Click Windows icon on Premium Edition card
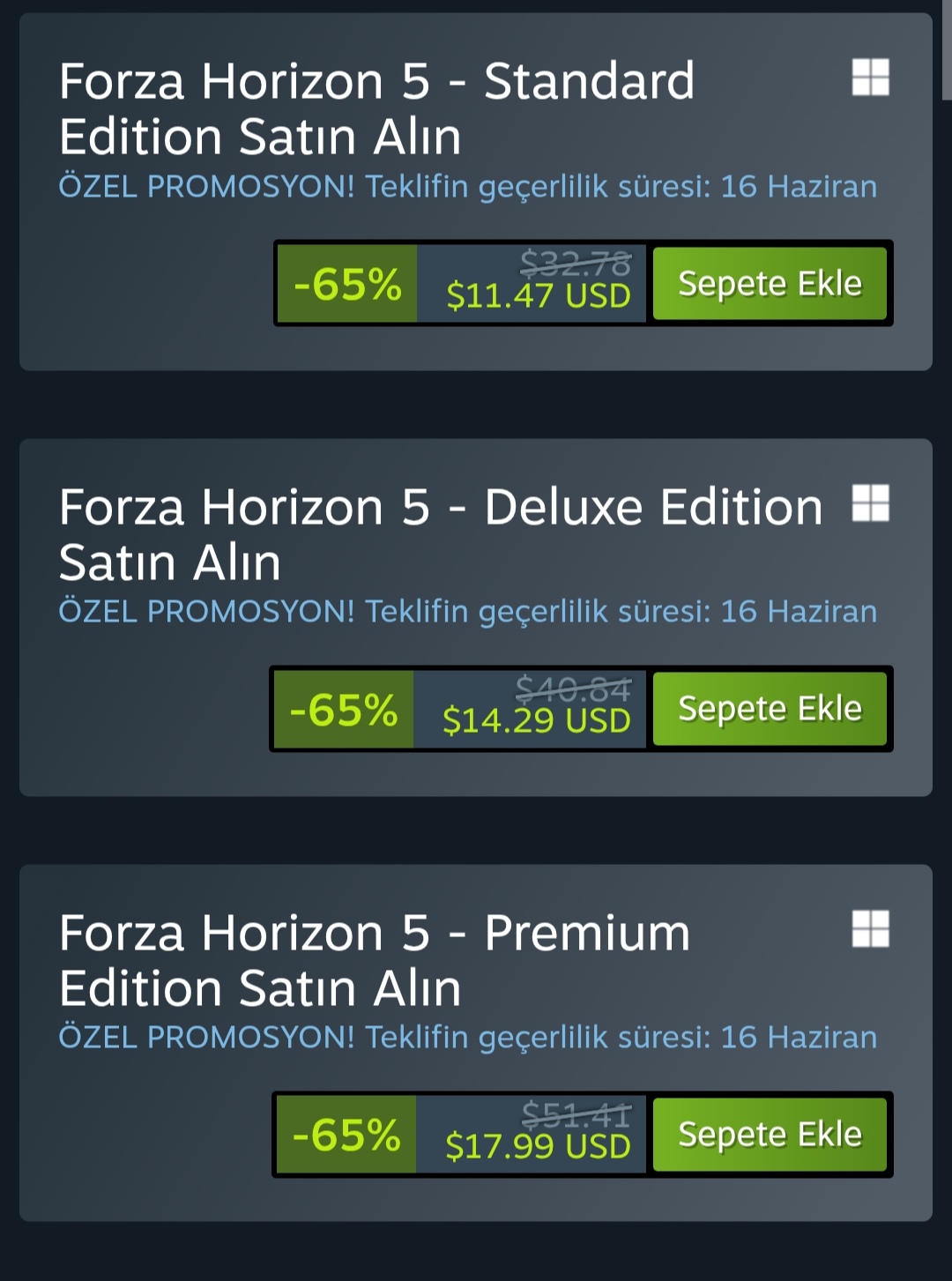 870,928
